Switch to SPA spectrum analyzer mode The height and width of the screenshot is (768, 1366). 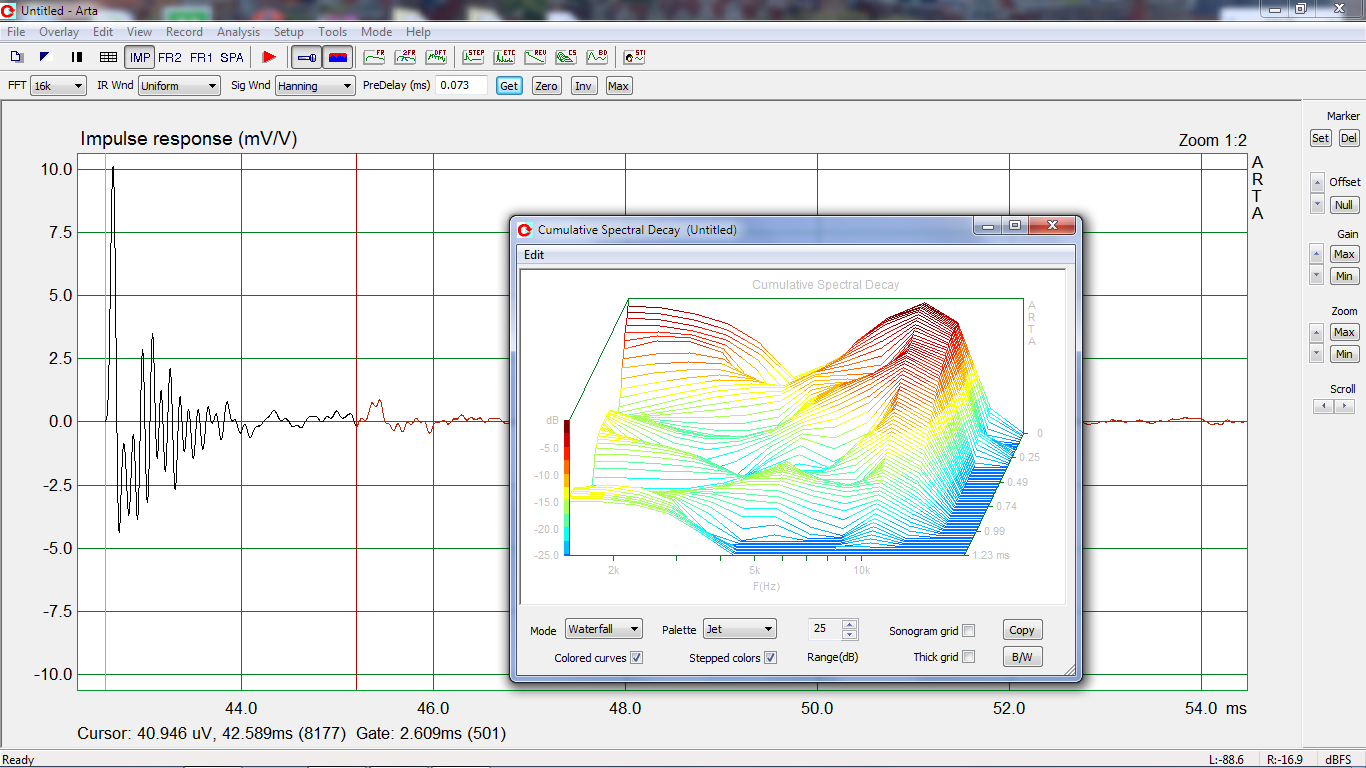(x=231, y=57)
